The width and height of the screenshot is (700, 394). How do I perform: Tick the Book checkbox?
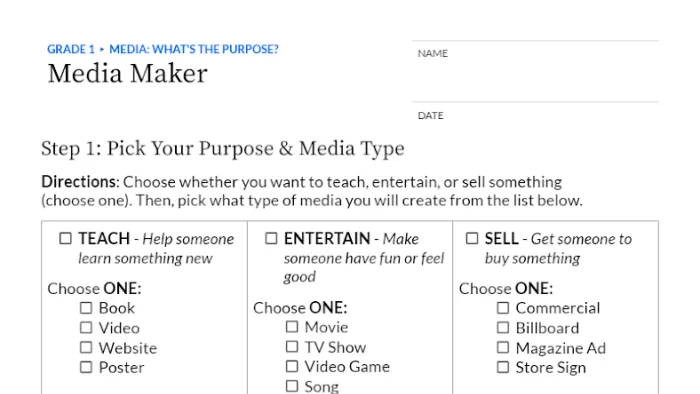[x=86, y=308]
